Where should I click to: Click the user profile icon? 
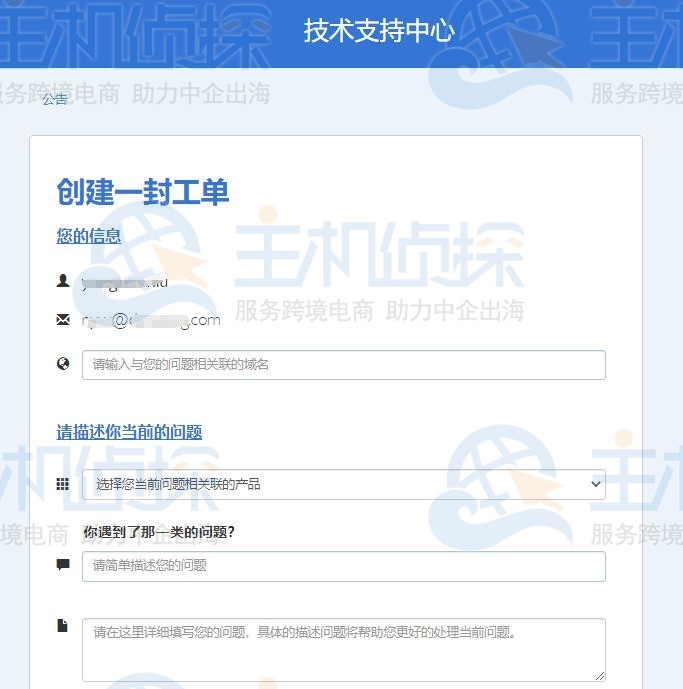63,280
